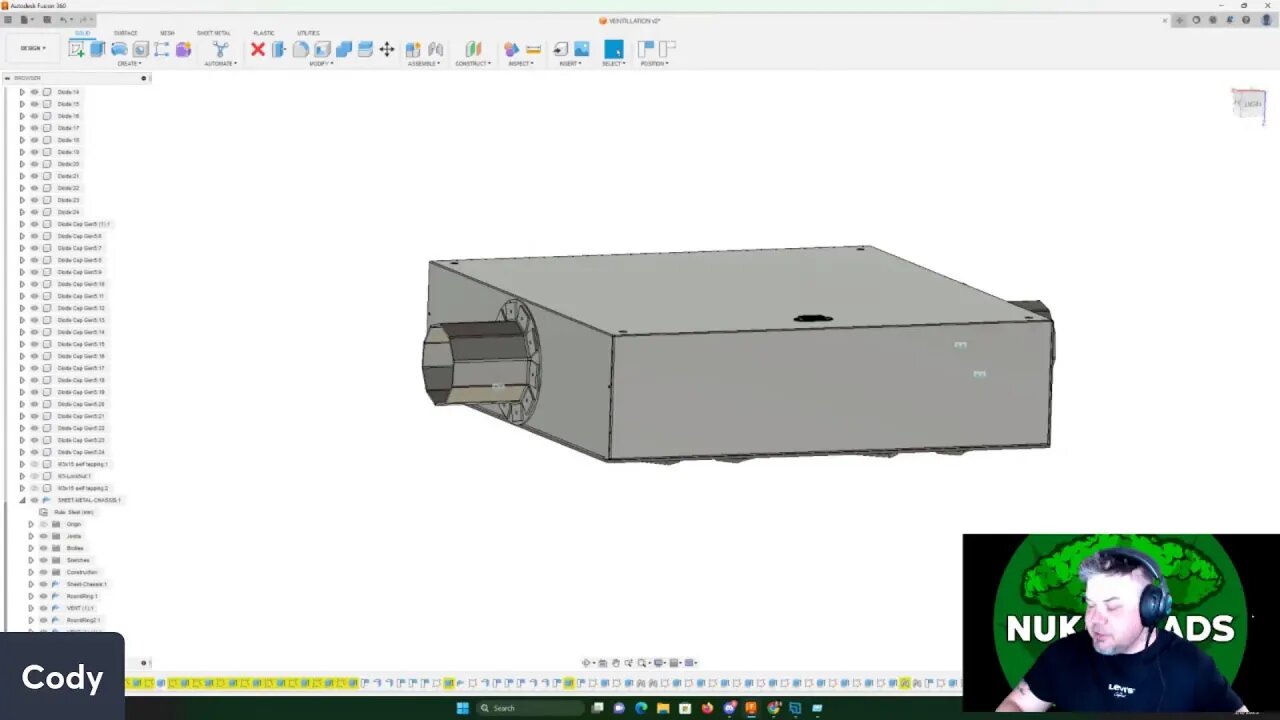Click the Insert image icon

(x=581, y=49)
